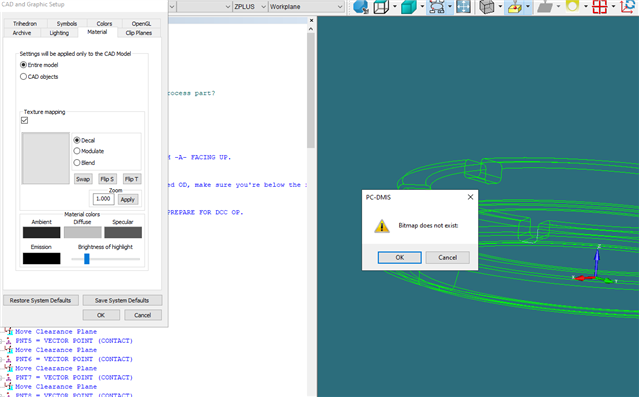Select the wireframe cube view icon
Image resolution: width=639 pixels, height=397 pixels.
pos(381,7)
